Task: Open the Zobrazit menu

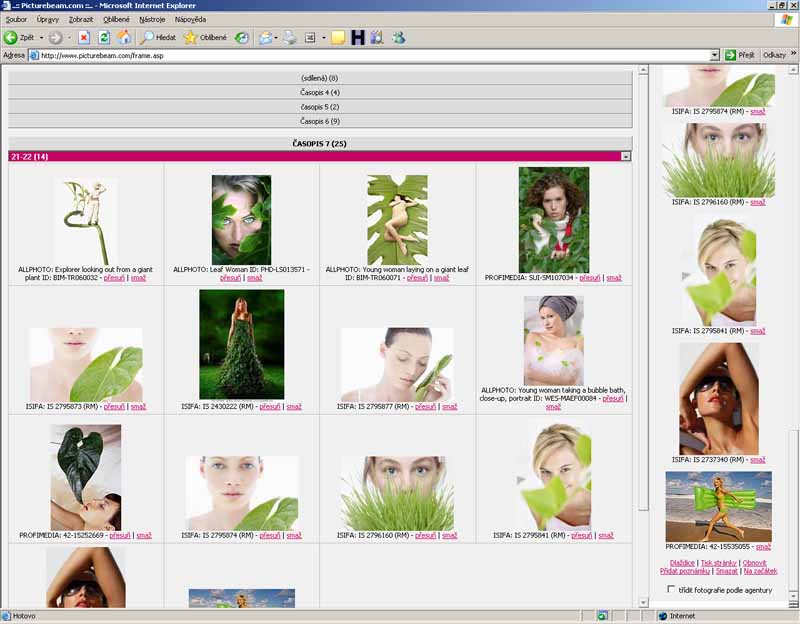Action: point(82,19)
